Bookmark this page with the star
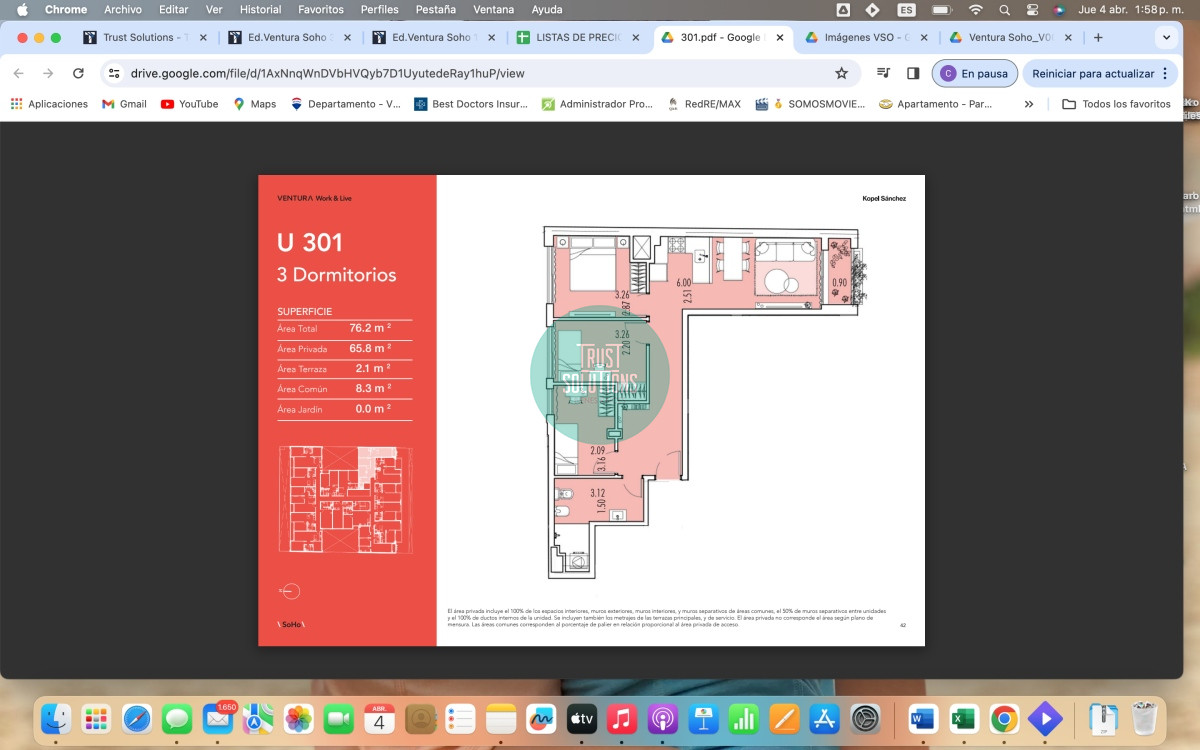 tap(841, 73)
